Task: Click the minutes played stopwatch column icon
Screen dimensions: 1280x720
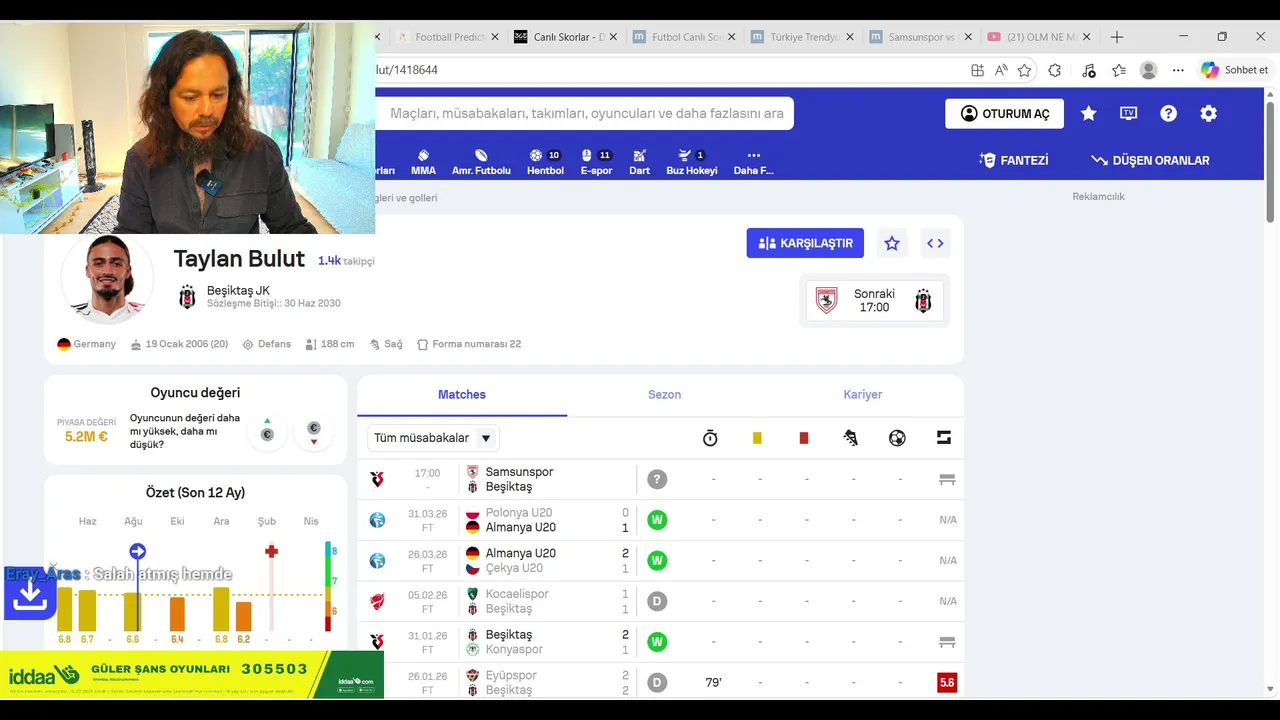Action: coord(710,438)
